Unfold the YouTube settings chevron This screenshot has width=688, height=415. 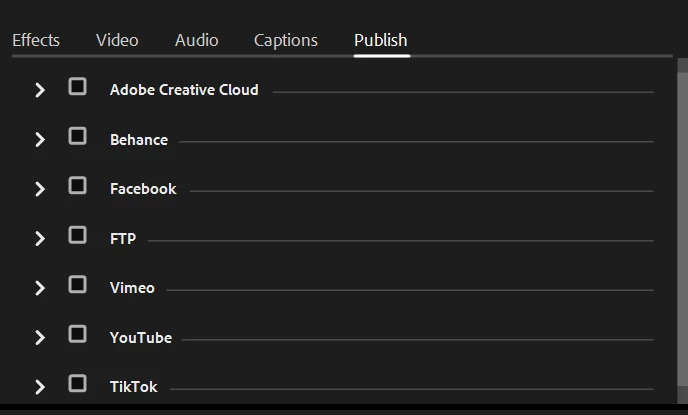[x=40, y=338]
